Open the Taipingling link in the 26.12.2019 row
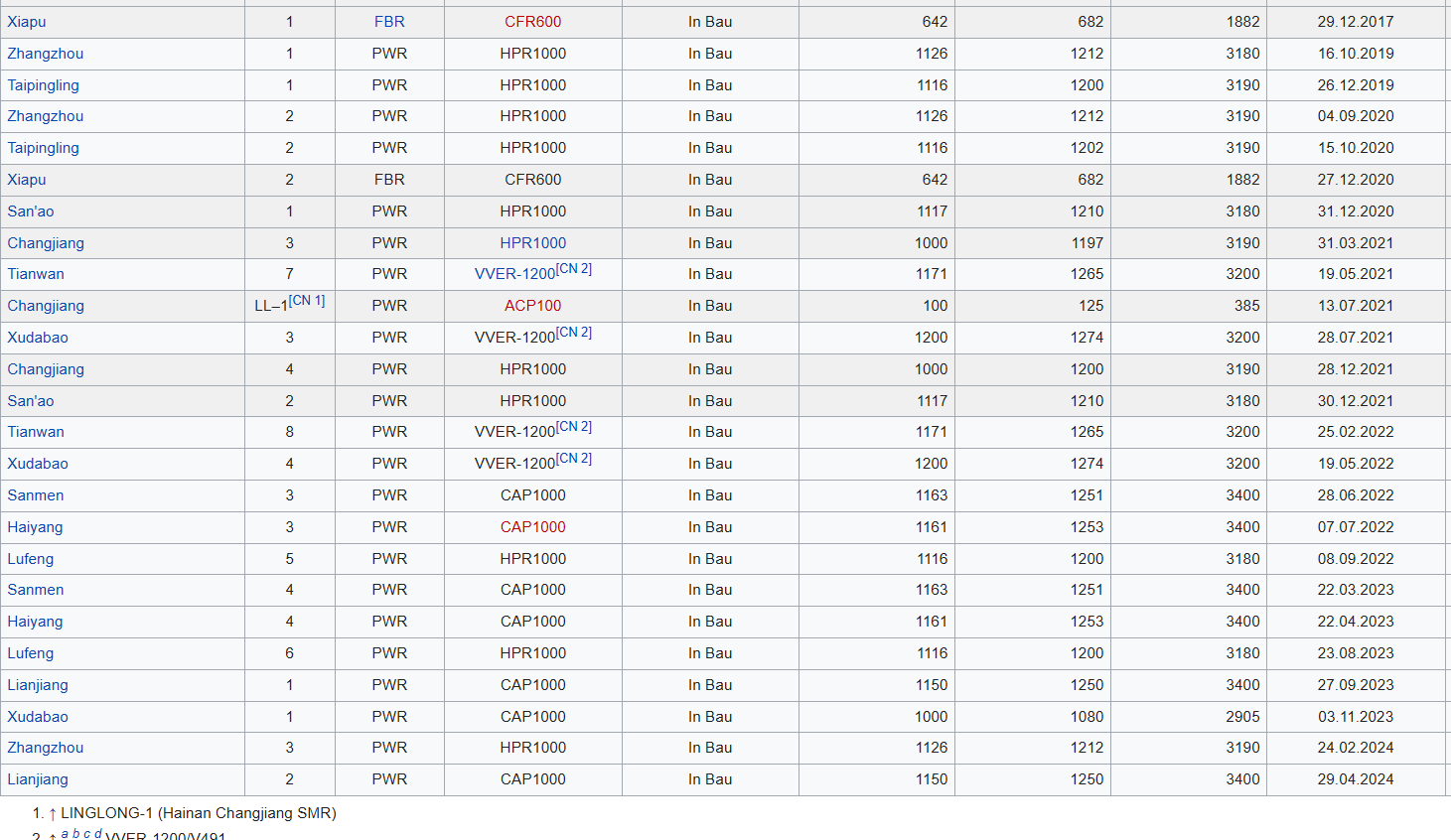1451x840 pixels. [44, 85]
